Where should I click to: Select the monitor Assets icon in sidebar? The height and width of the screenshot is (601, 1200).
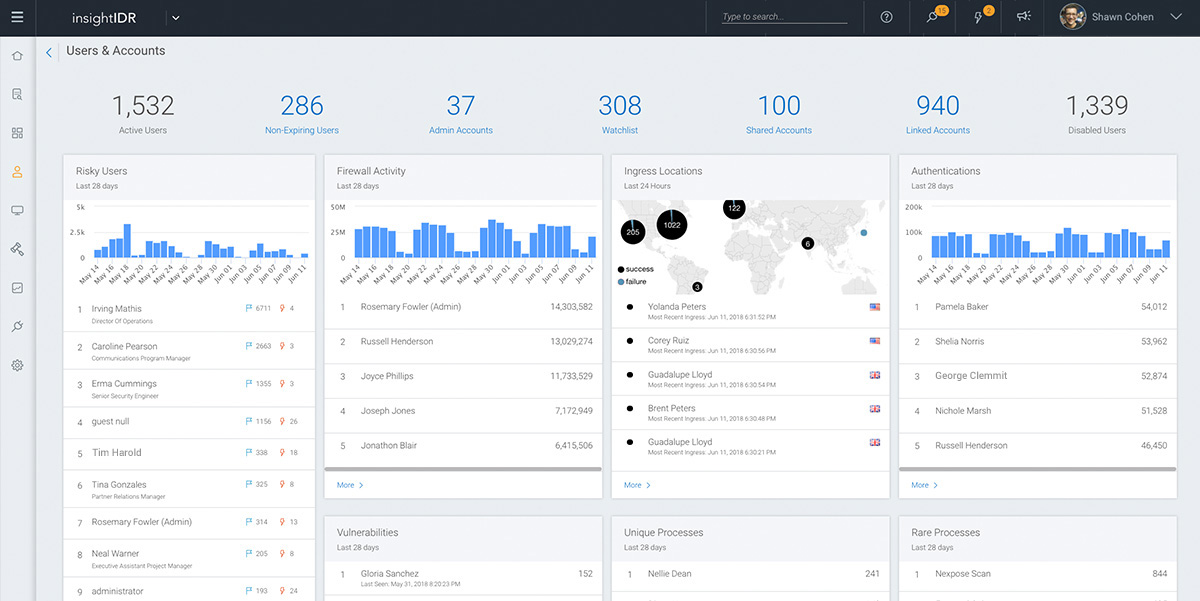tap(17, 210)
